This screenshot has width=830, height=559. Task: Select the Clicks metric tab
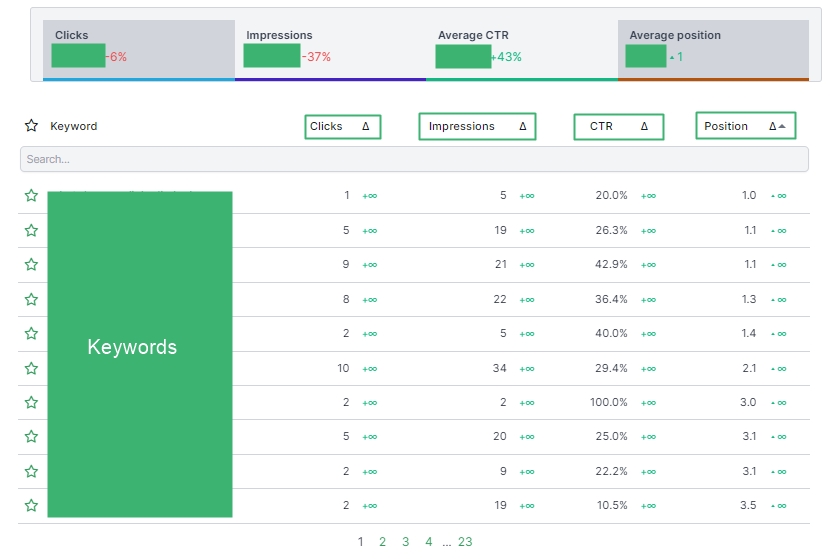pyautogui.click(x=139, y=50)
